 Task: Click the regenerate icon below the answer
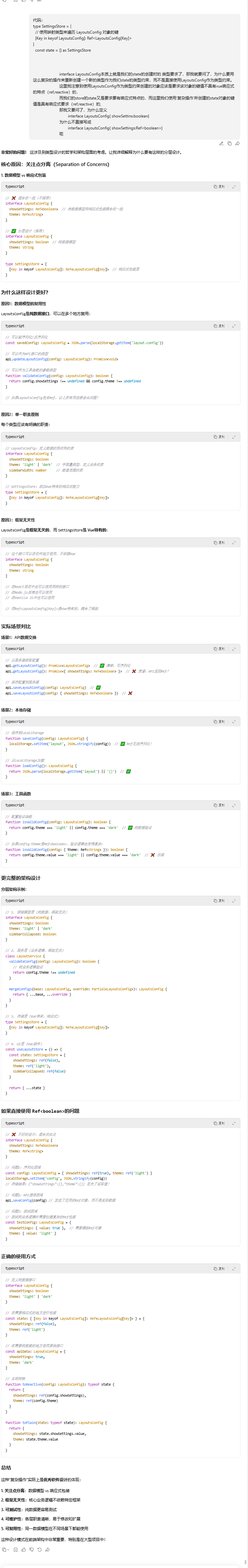[x=40, y=1550]
